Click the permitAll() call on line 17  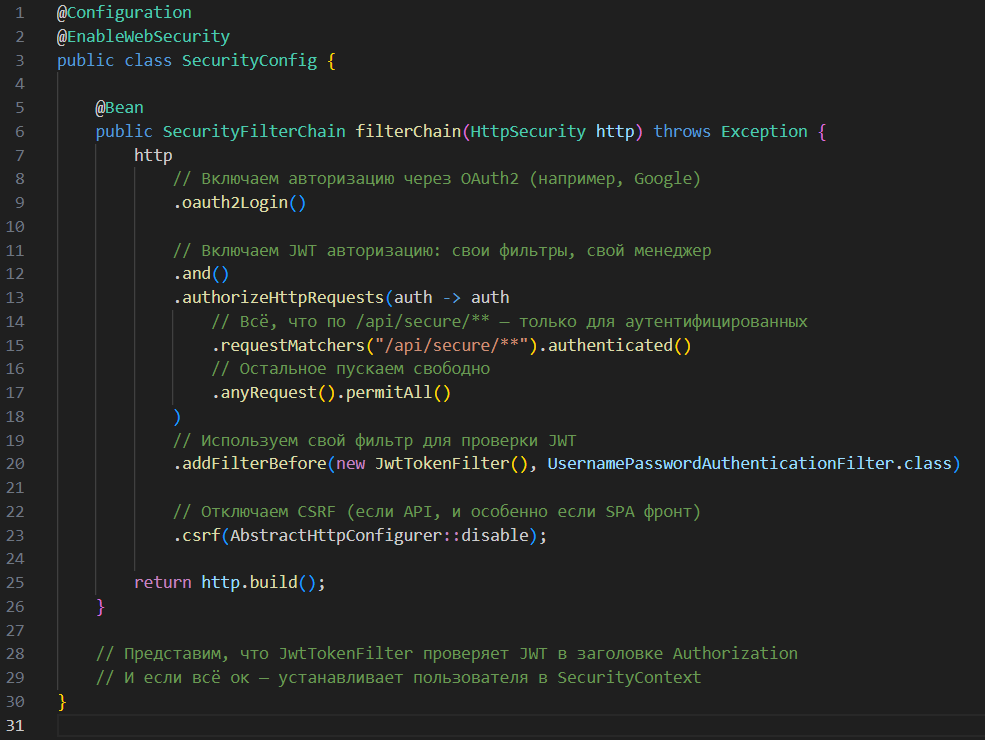(398, 393)
